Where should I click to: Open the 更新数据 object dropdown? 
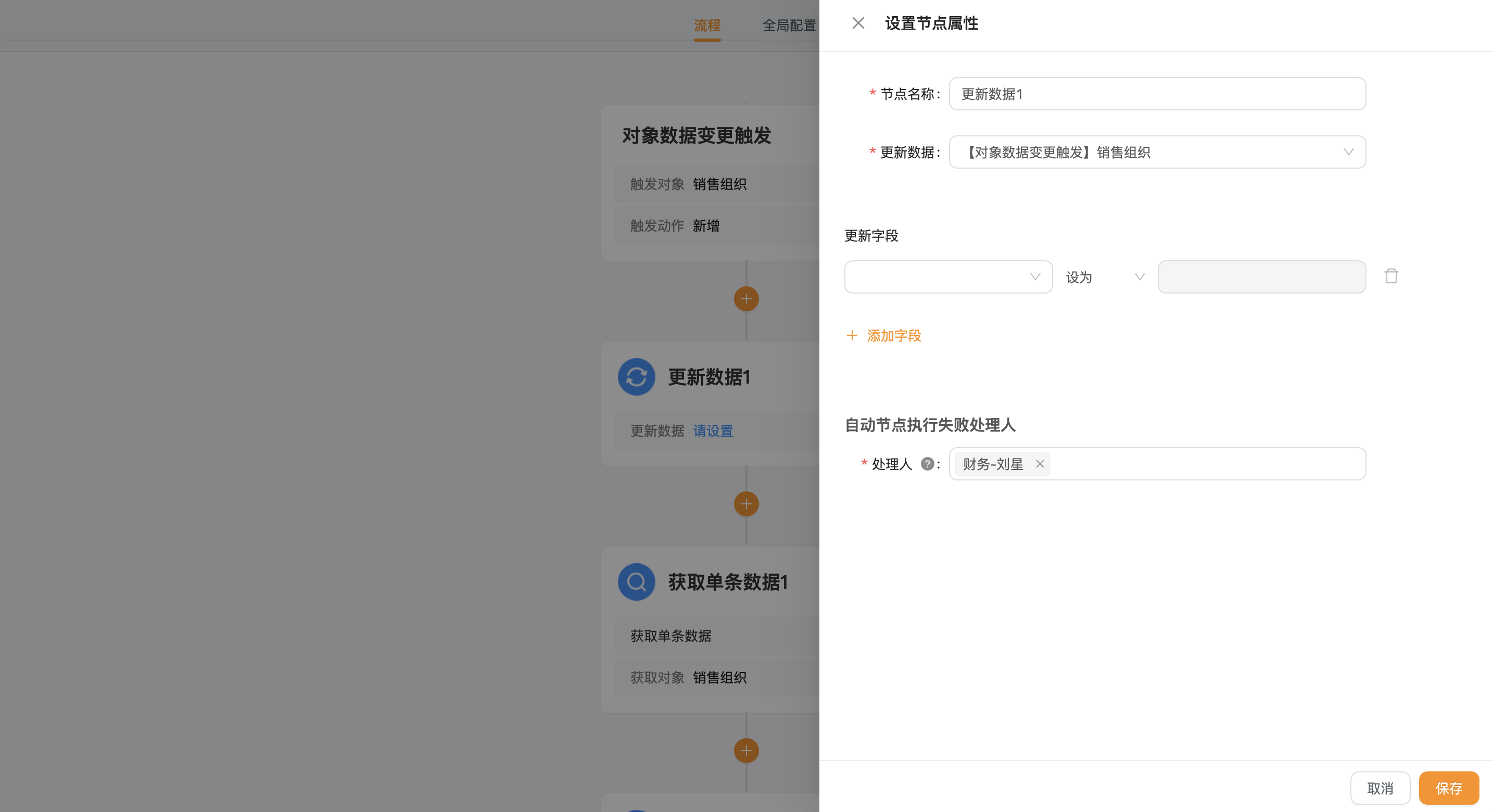point(1157,152)
